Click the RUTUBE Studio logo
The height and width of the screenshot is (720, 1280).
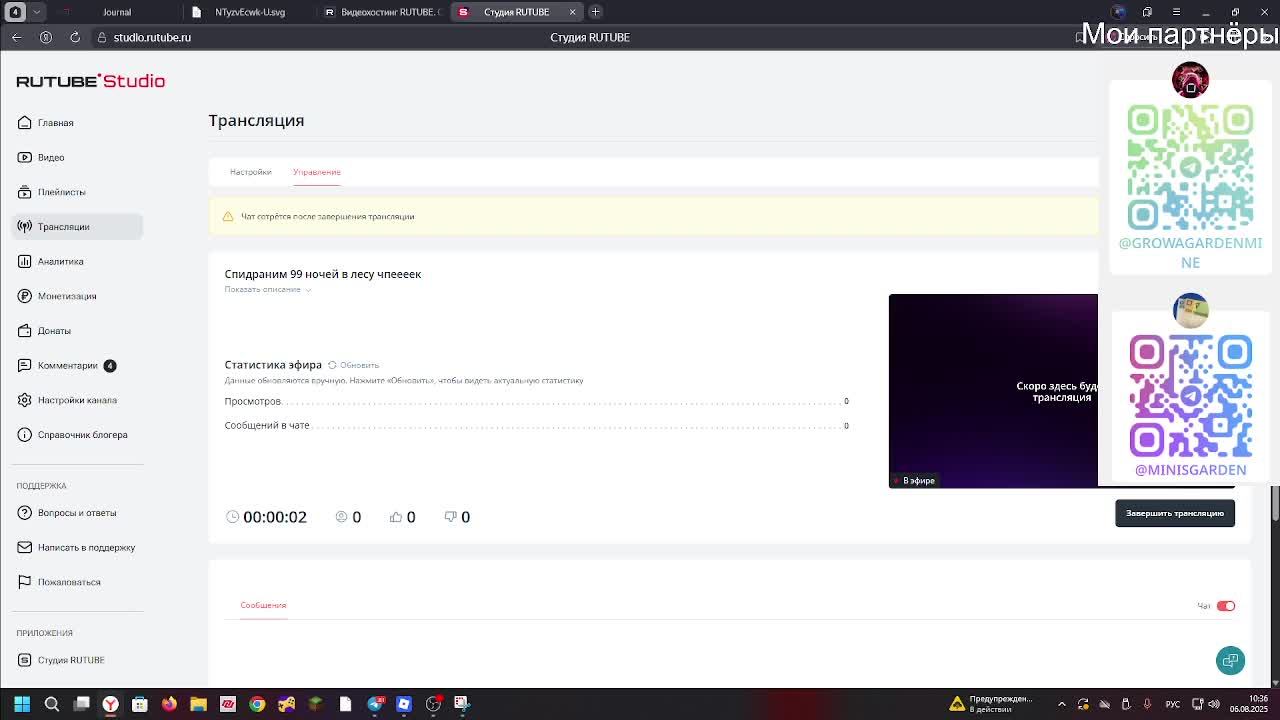pos(91,81)
